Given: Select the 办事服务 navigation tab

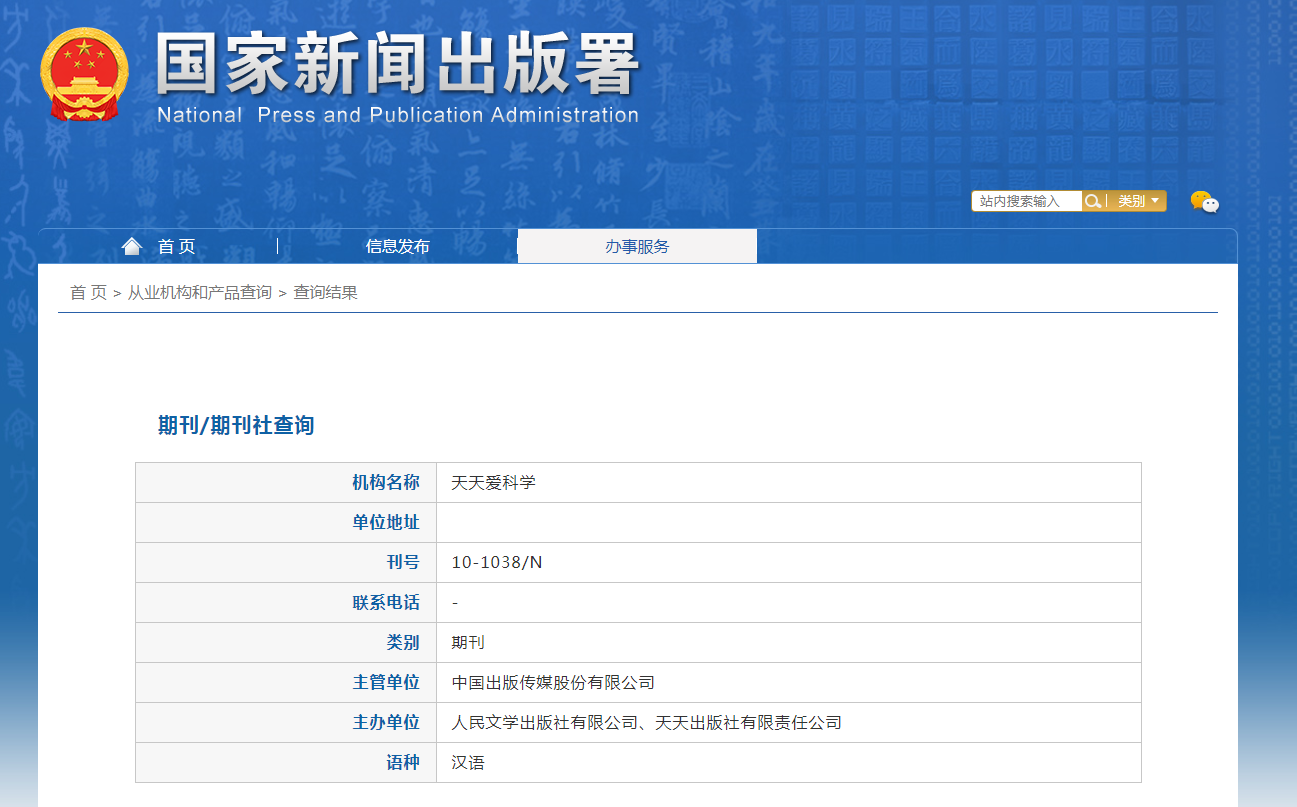Looking at the screenshot, I should point(637,247).
